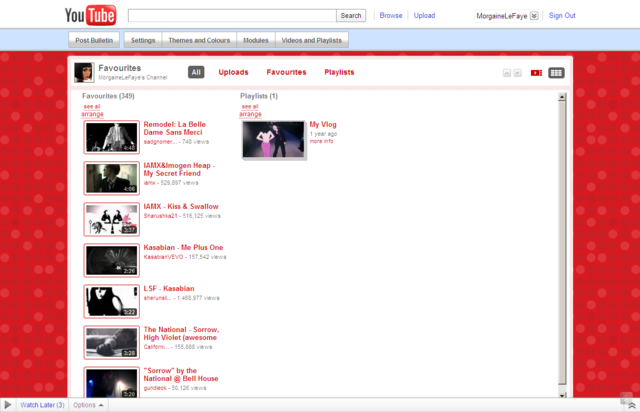Switch to player view icon

pyautogui.click(x=536, y=73)
